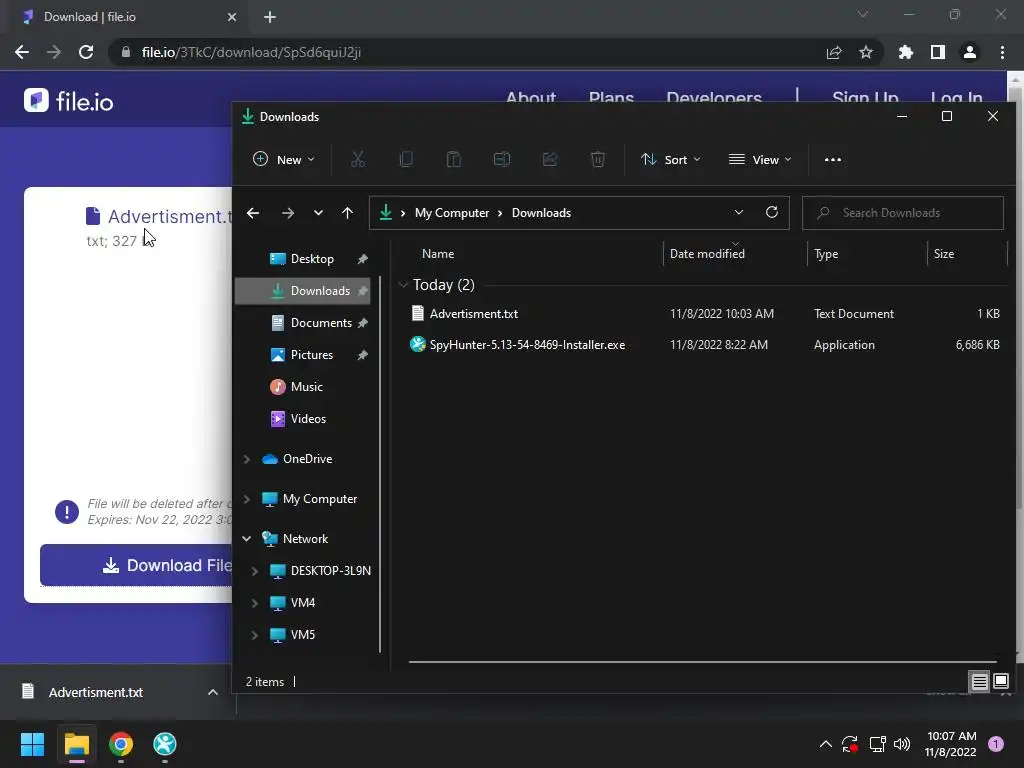Screen dimensions: 1024x768
Task: Open the Sort dropdown
Action: (671, 159)
